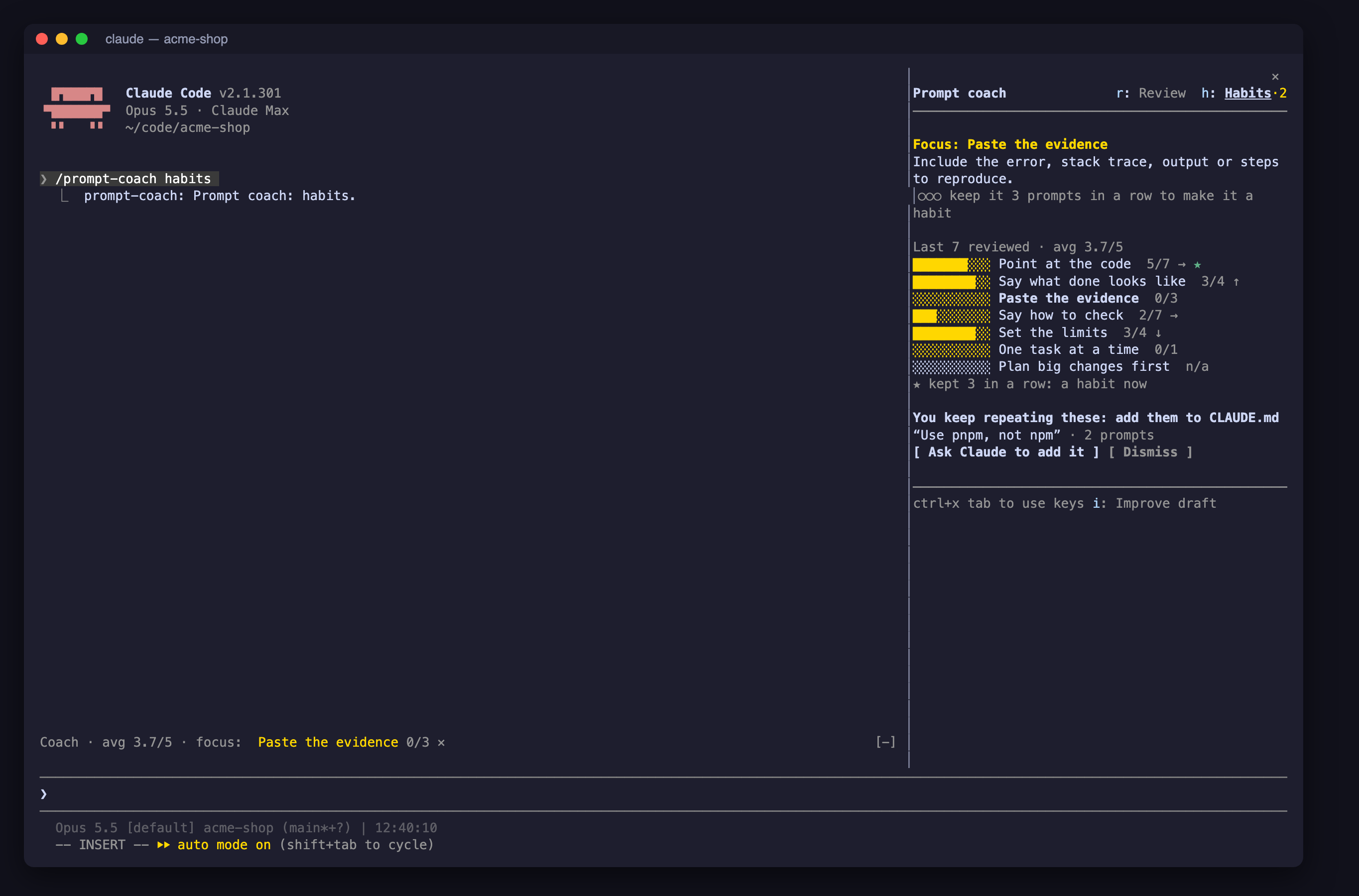Viewport: 1359px width, 896px height.
Task: Click the /prompt-coach habits command line
Action: click(x=129, y=179)
